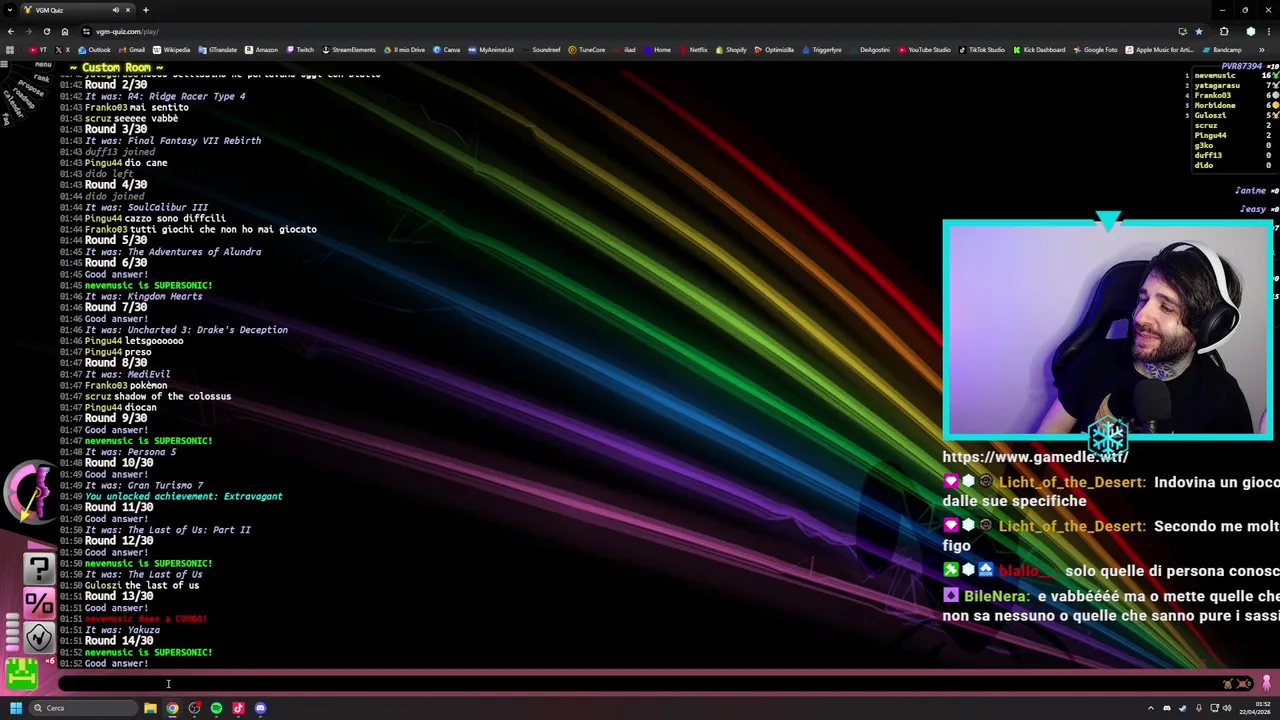Image resolution: width=1280 pixels, height=720 pixels.
Task: Click 'It was: Yakuza' chat line
Action: (122, 630)
